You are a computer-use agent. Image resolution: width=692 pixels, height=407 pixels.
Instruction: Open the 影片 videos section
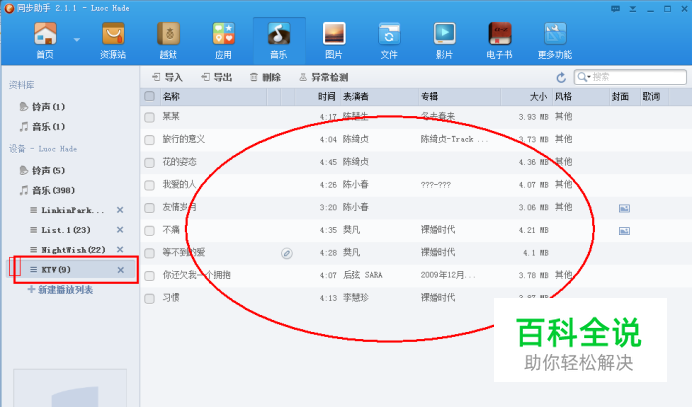tap(444, 41)
